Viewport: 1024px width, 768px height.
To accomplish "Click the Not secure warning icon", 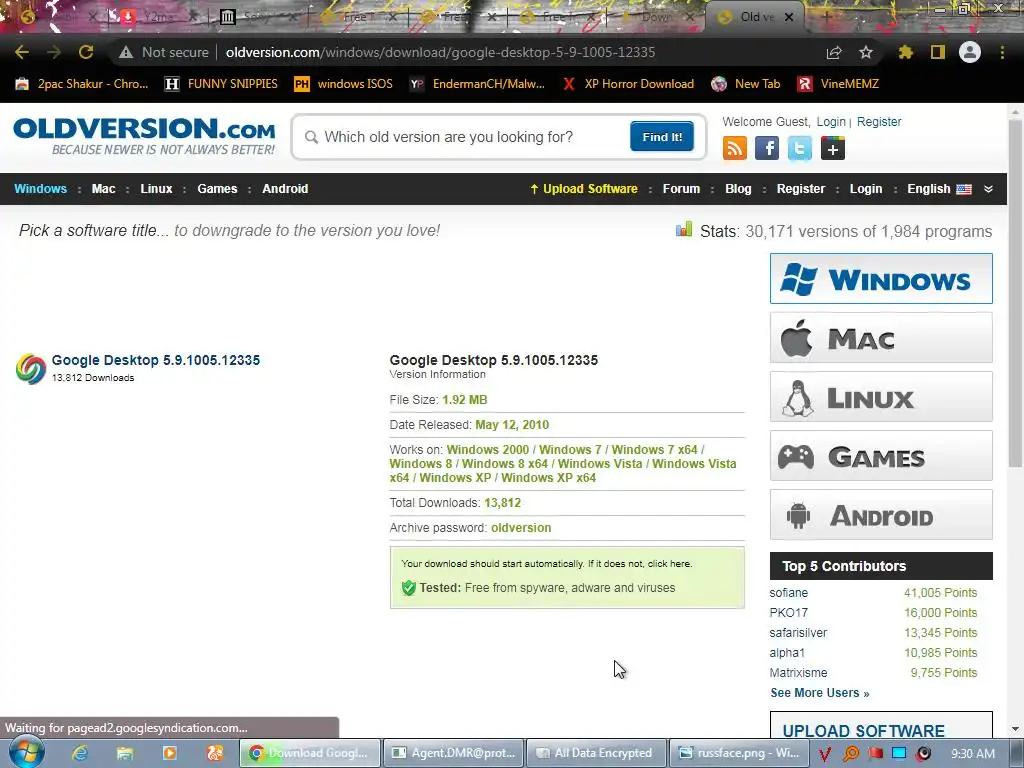I will (125, 52).
